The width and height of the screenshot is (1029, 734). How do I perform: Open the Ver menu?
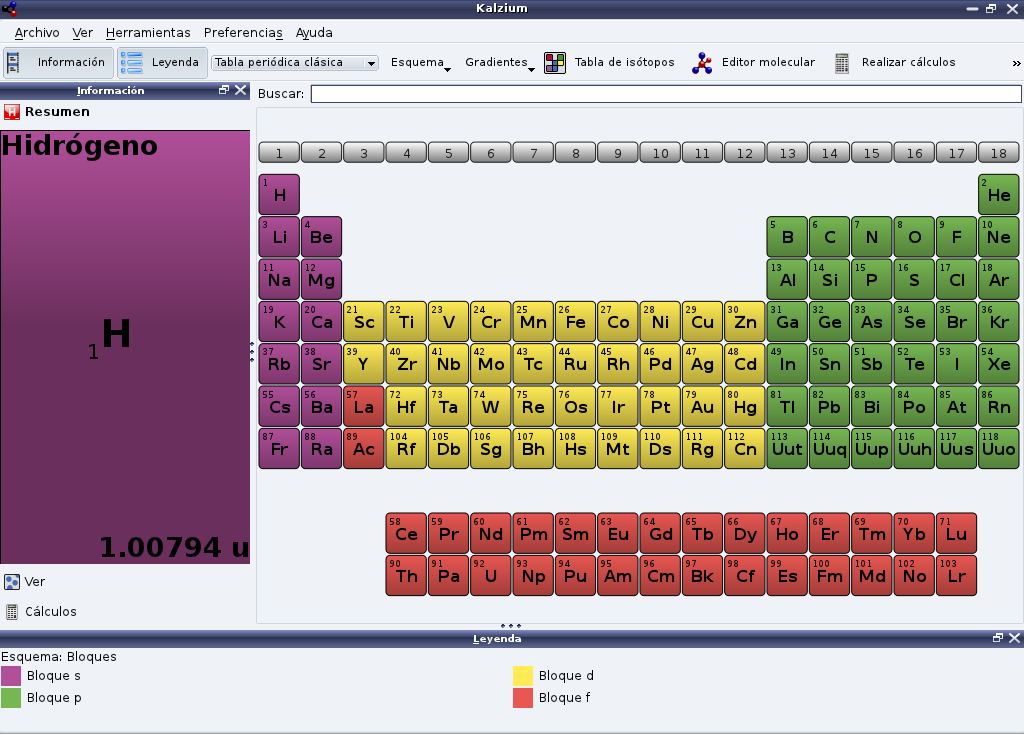82,32
